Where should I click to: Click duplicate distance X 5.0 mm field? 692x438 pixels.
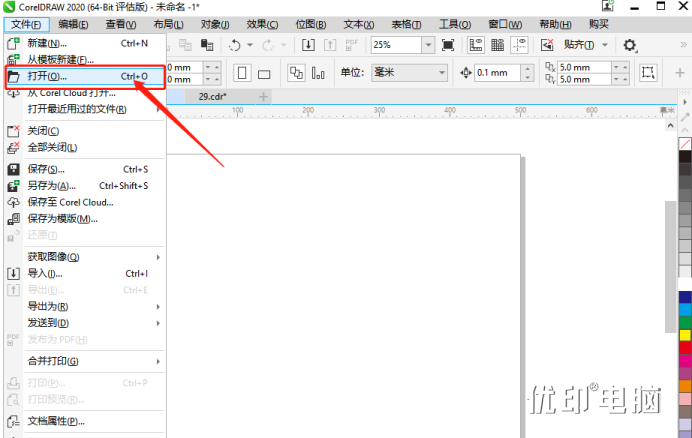pyautogui.click(x=584, y=67)
